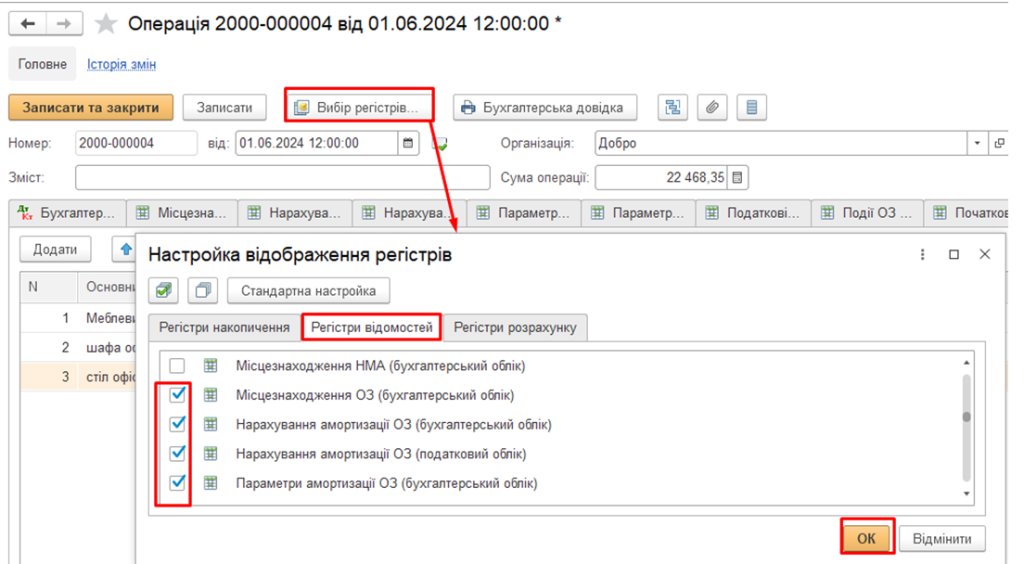Enable Місцезнаходження НМА (бухгалтерський облік) checkbox

(x=177, y=366)
